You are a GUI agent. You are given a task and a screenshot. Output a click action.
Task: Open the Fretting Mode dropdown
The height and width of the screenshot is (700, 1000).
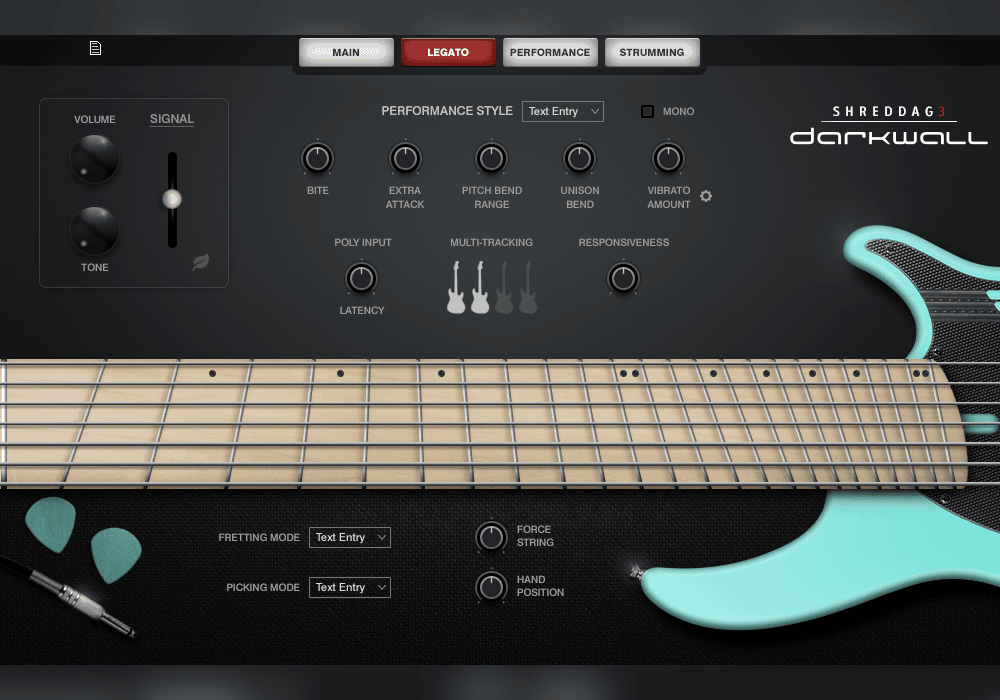[349, 537]
